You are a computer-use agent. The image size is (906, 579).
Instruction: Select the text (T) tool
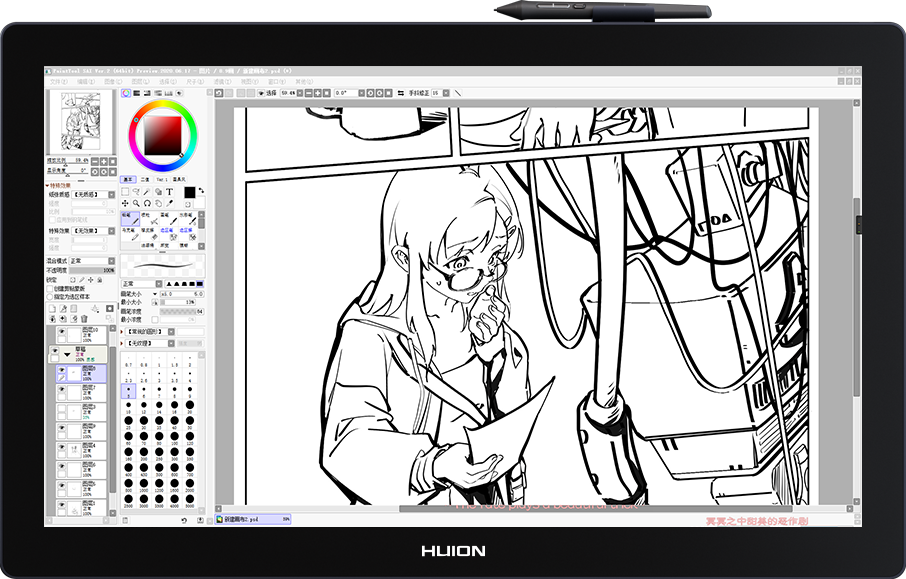pyautogui.click(x=169, y=192)
